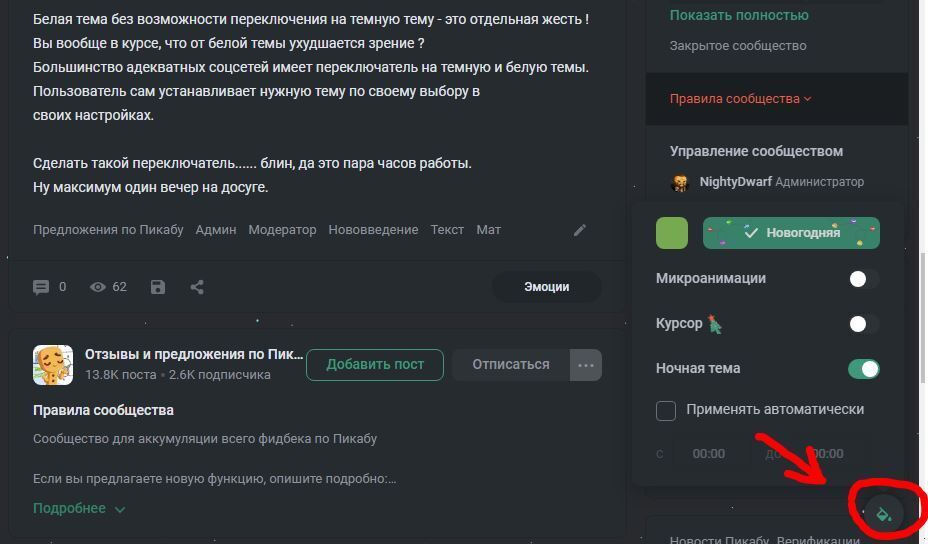Check the Применять автоматически checkbox

(666, 410)
